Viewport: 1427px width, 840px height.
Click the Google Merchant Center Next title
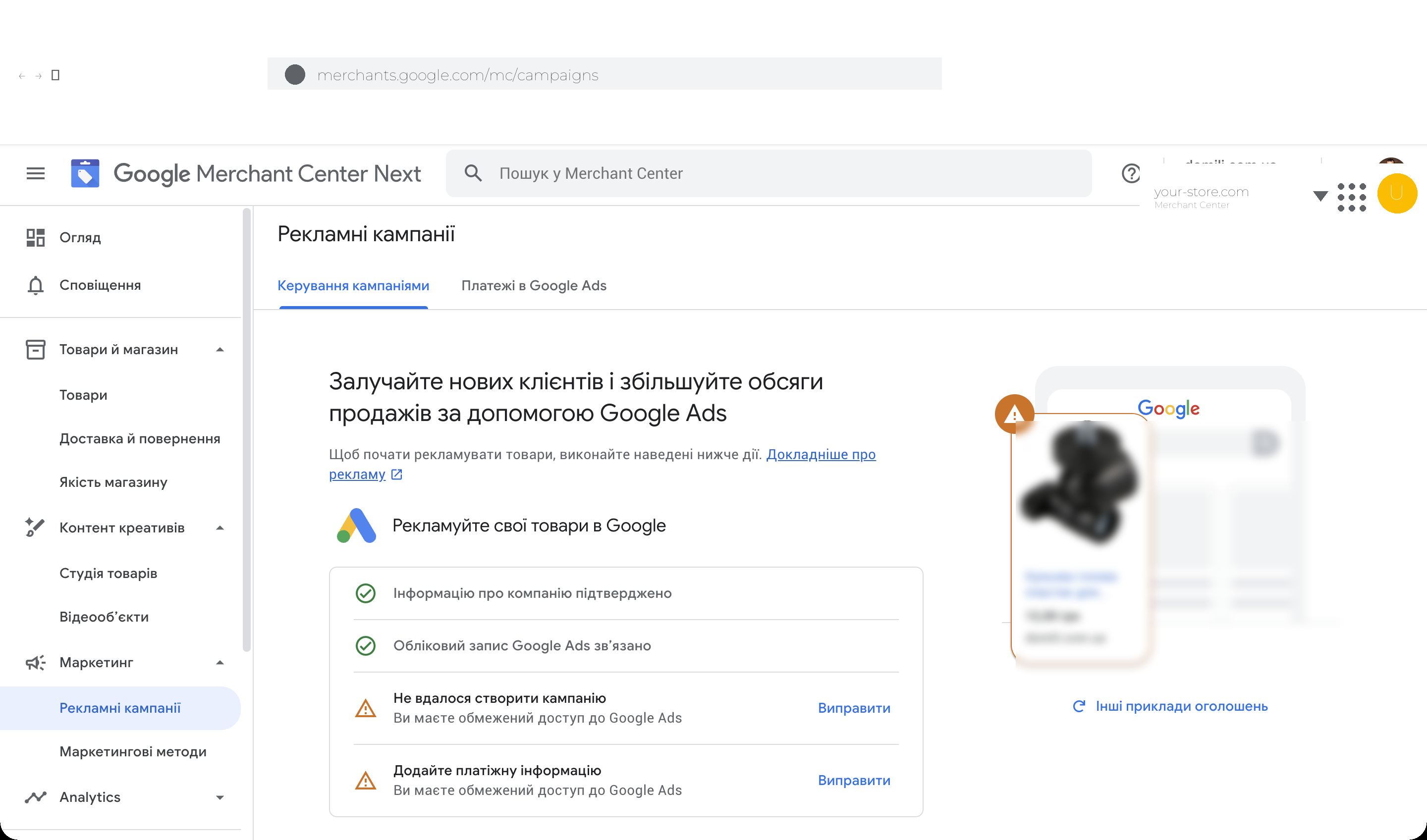click(x=267, y=173)
